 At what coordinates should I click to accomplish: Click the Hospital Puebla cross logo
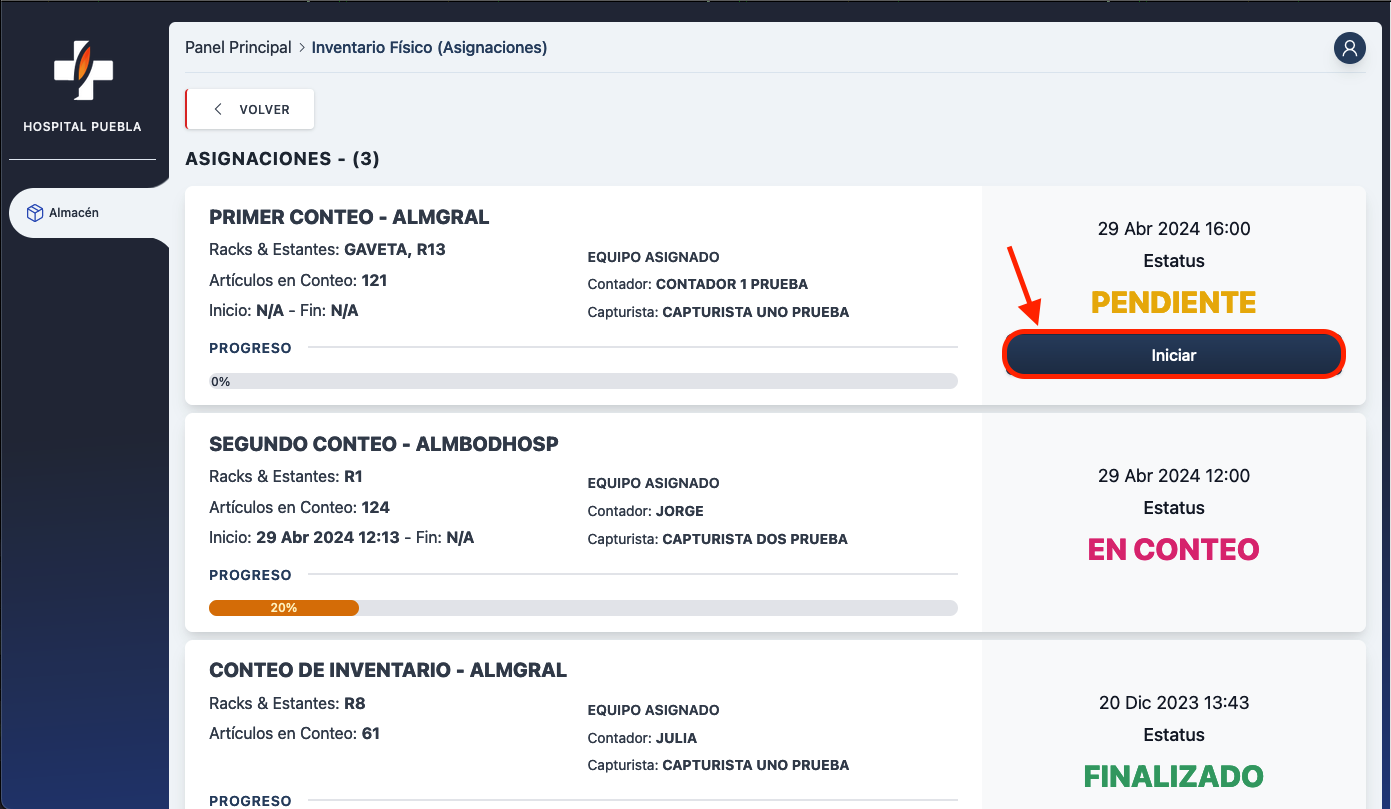[x=82, y=70]
